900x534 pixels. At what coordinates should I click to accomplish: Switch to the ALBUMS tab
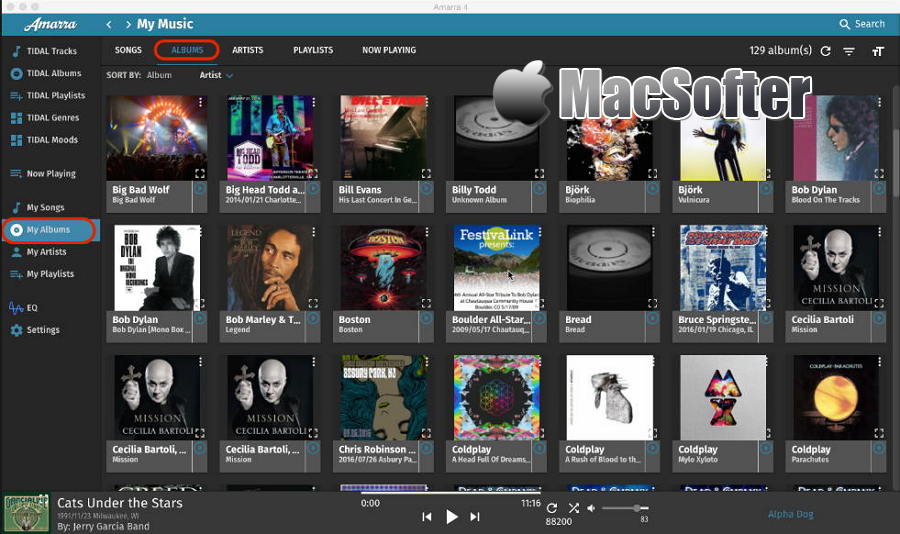[x=187, y=50]
